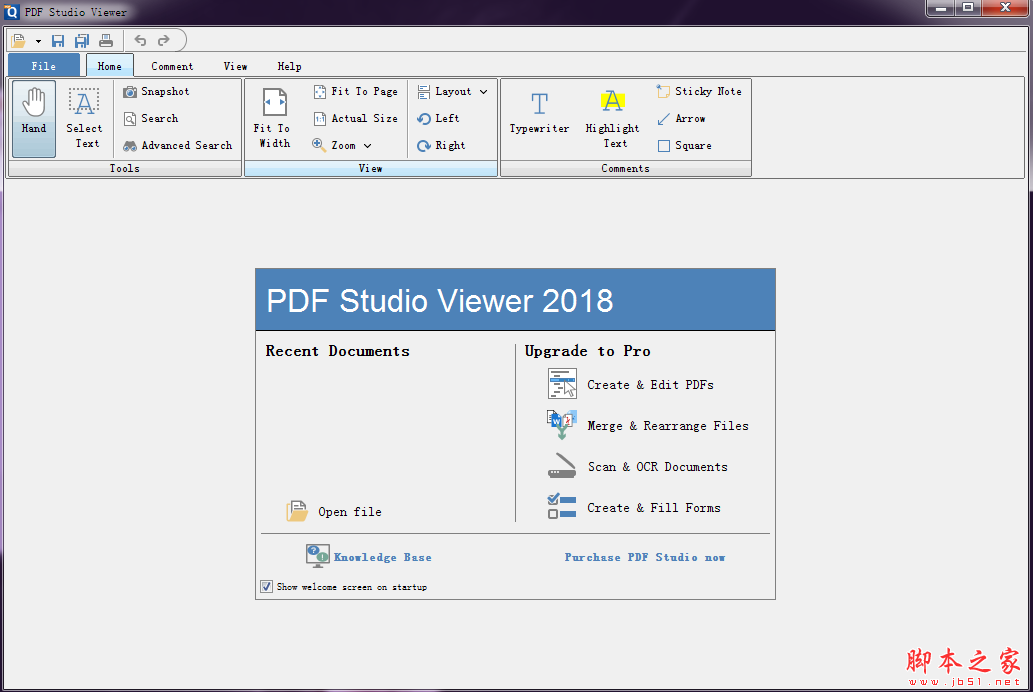Viewport: 1033px width, 693px height.
Task: Activate the Select Text tool
Action: tap(84, 117)
